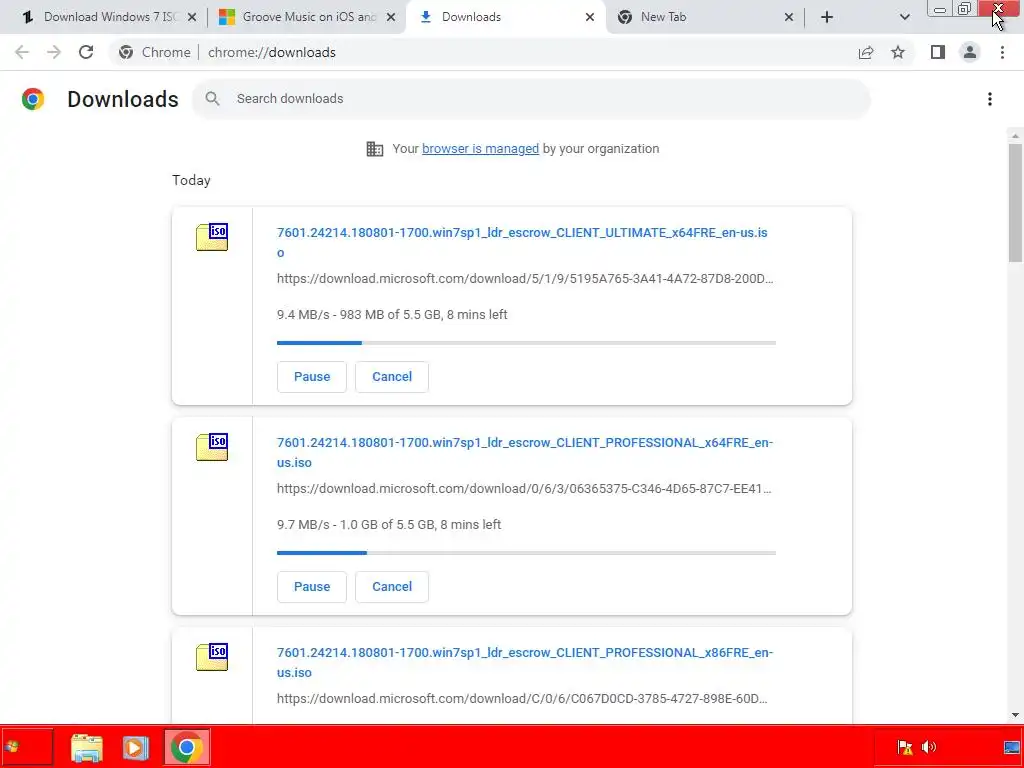The image size is (1024, 768).
Task: Click the ISO file icon for PROFESSIONAL x86 download
Action: (x=212, y=657)
